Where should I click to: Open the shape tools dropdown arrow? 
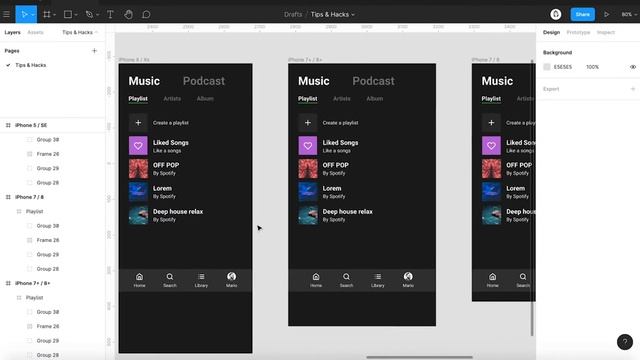[x=76, y=15]
